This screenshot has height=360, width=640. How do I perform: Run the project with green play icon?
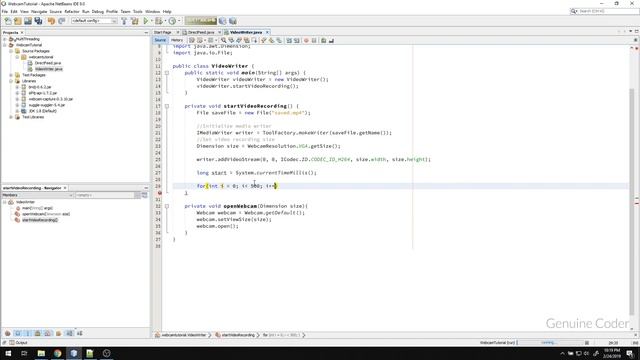pyautogui.click(x=146, y=21)
